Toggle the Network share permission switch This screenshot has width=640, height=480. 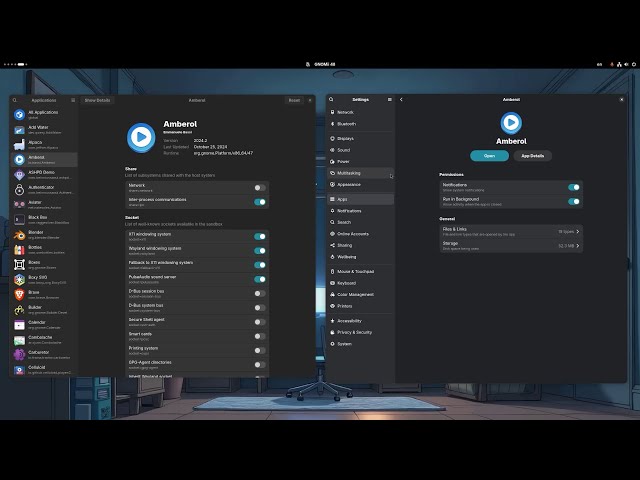pyautogui.click(x=260, y=188)
